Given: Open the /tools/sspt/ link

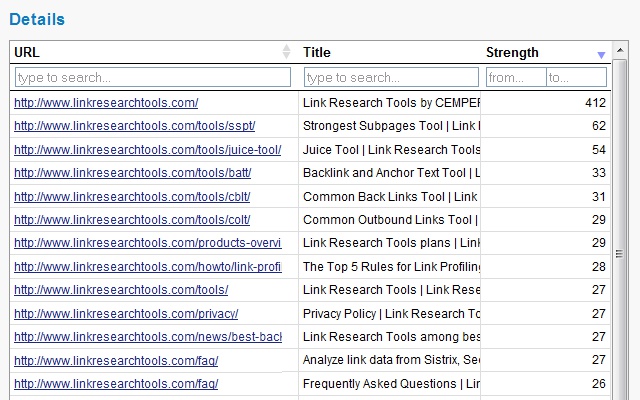Looking at the screenshot, I should coord(135,126).
